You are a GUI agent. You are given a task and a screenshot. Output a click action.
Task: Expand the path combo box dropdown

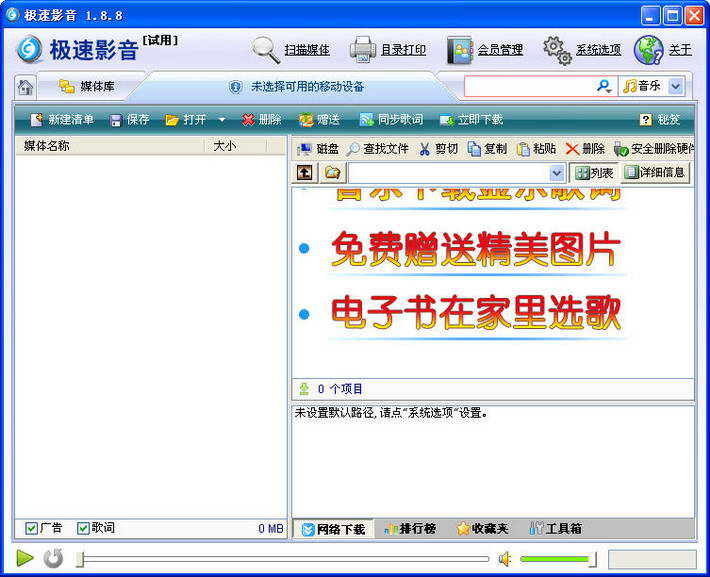(x=556, y=173)
